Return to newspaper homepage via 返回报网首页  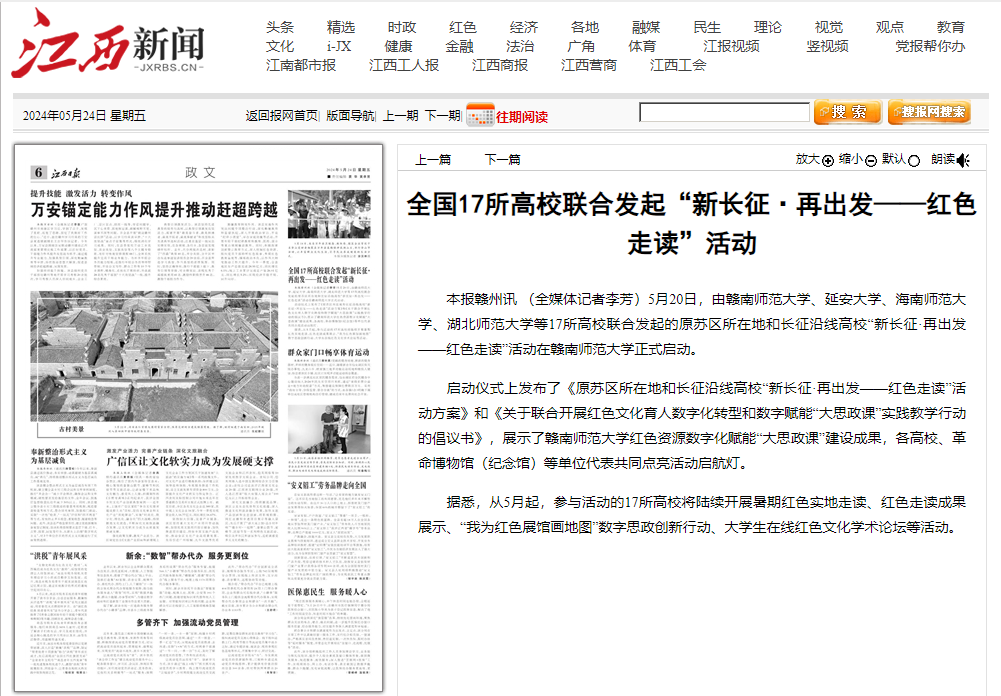(282, 116)
